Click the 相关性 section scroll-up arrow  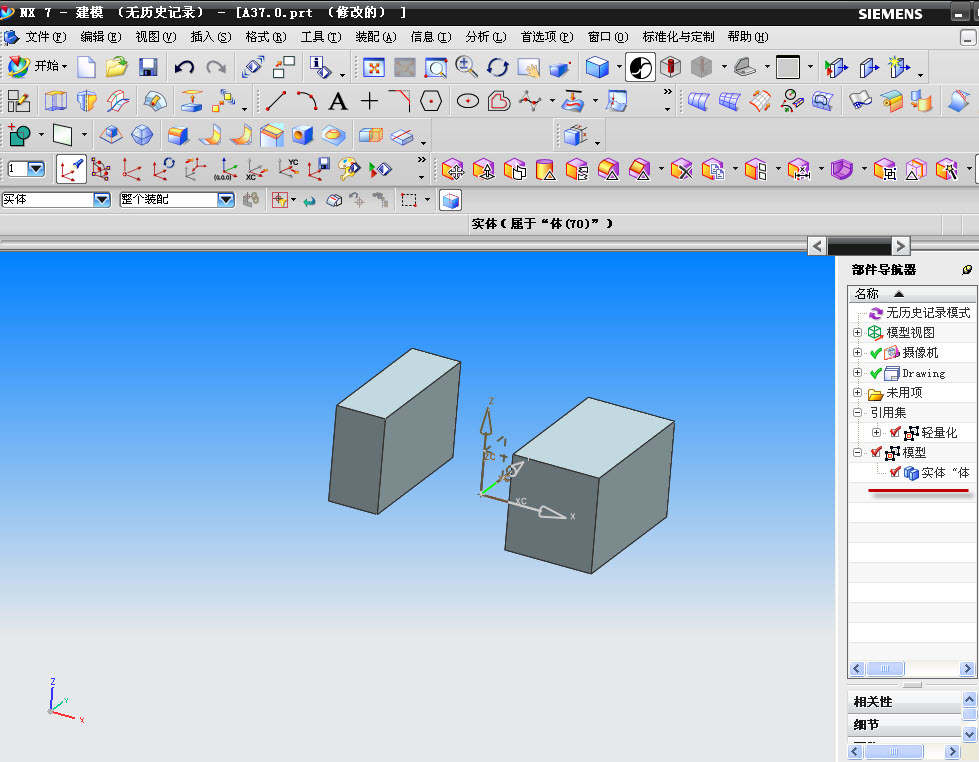click(x=969, y=699)
